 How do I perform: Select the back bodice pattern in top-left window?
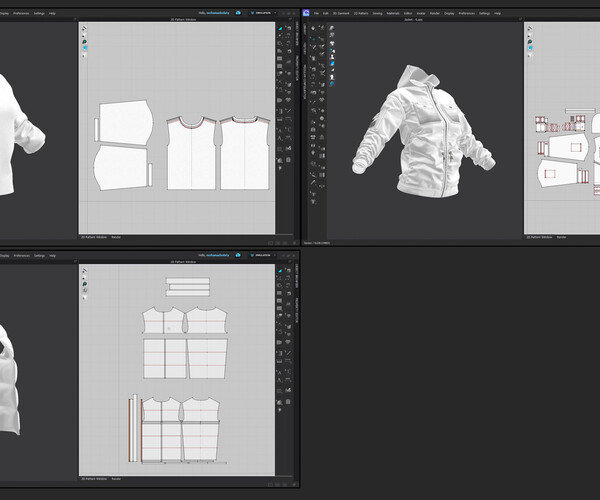tap(245, 153)
